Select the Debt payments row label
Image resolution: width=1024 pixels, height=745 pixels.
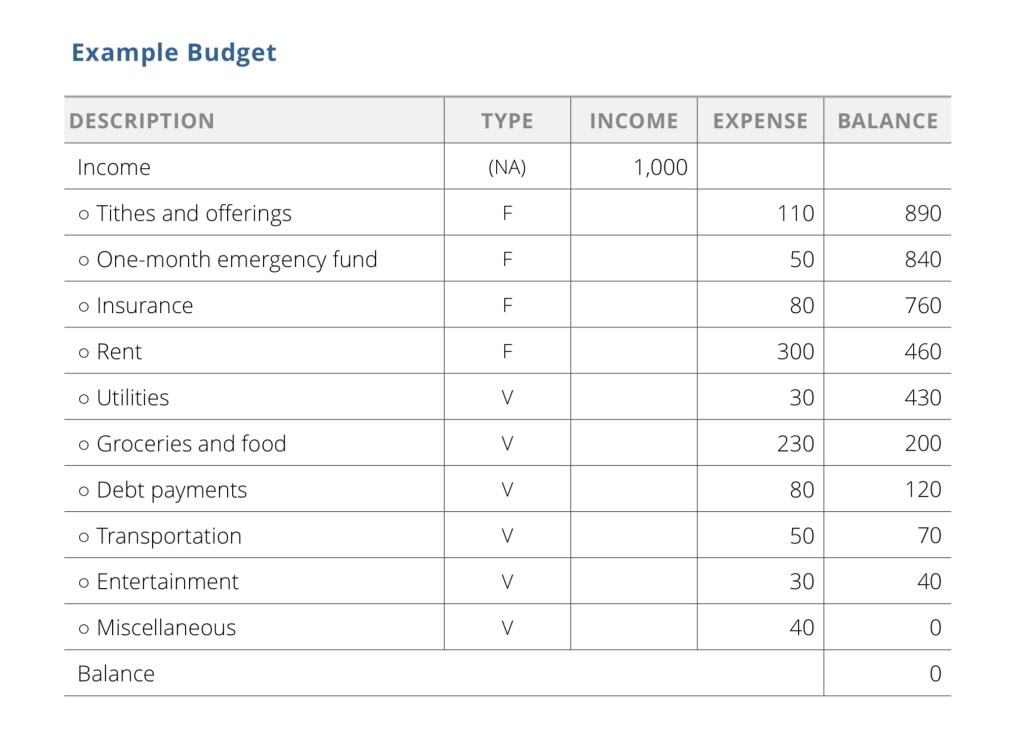[171, 490]
